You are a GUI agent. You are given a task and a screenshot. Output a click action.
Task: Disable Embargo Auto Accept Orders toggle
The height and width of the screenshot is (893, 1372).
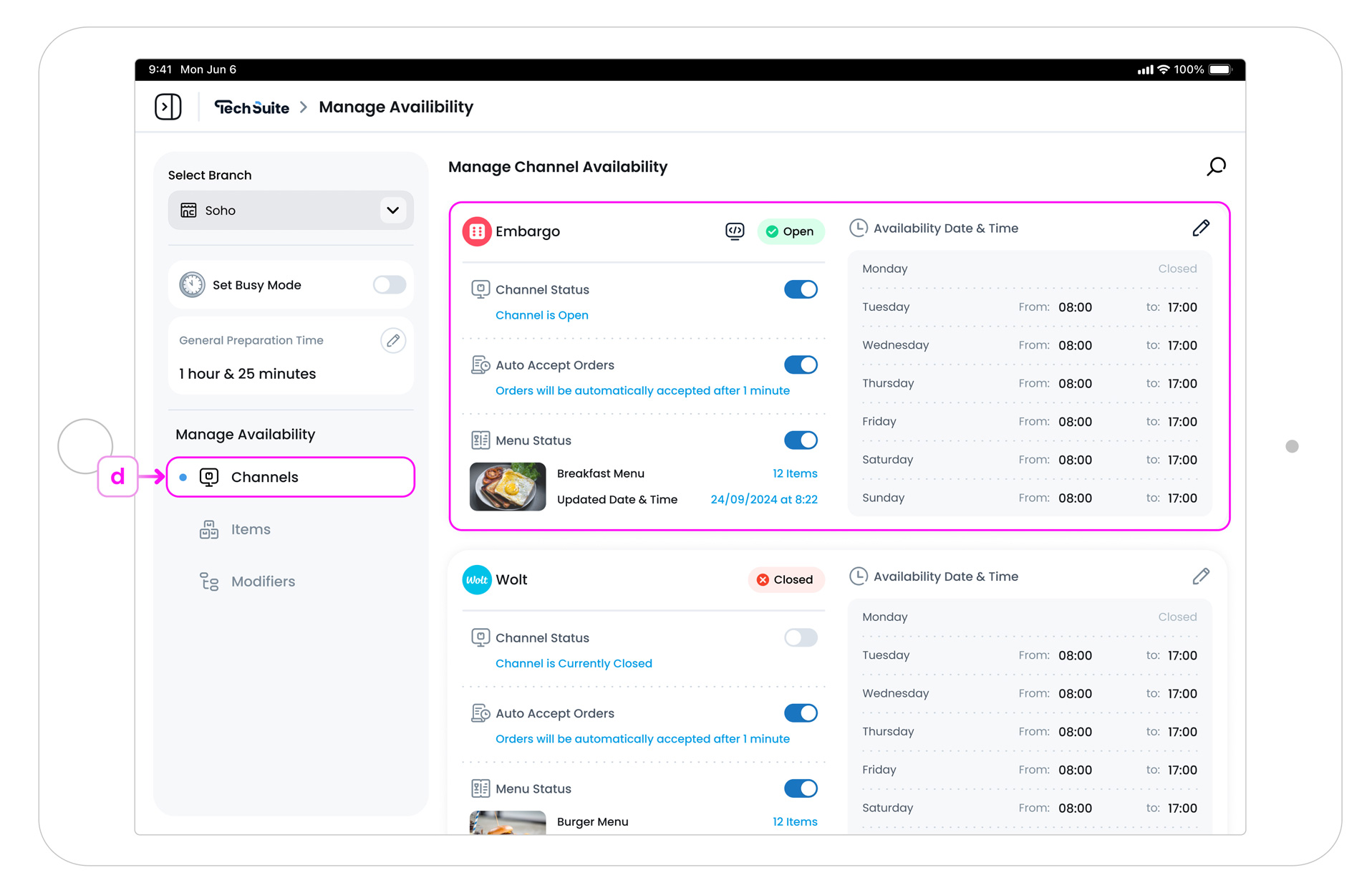click(x=801, y=365)
